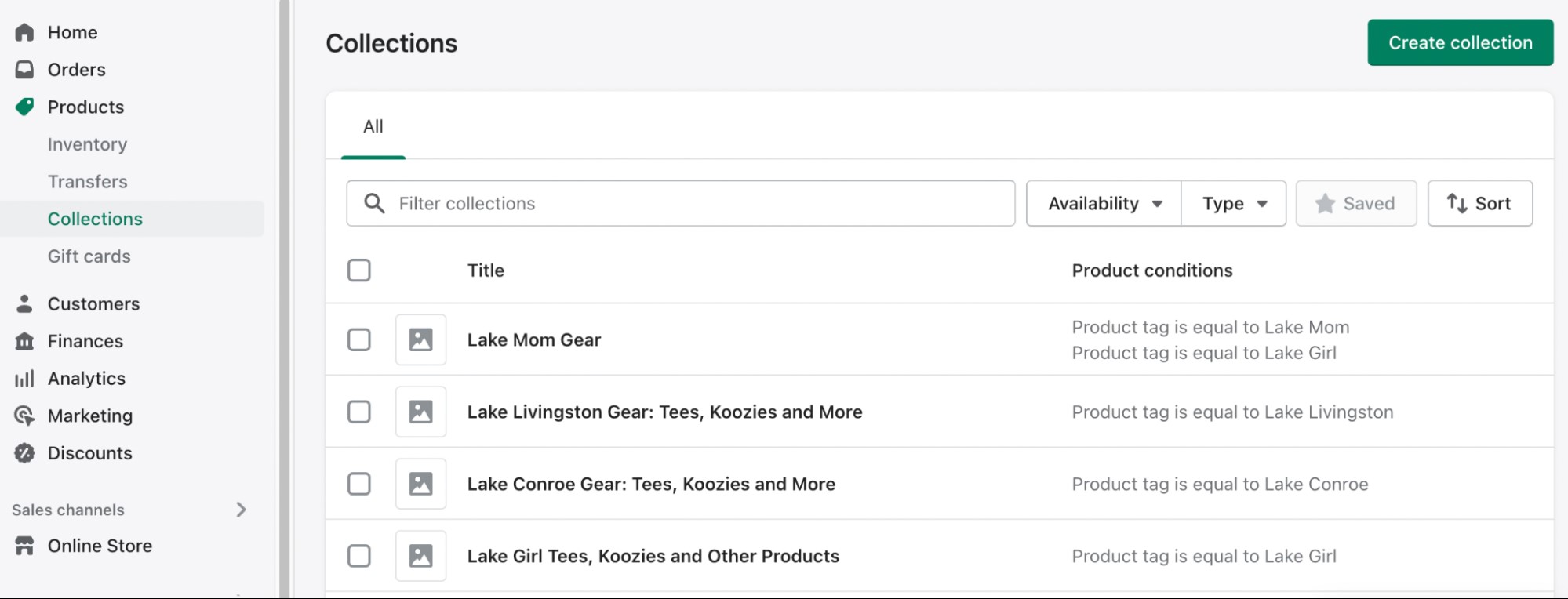The height and width of the screenshot is (599, 1568).
Task: Expand the Sales channels chevron arrow
Action: (x=241, y=510)
